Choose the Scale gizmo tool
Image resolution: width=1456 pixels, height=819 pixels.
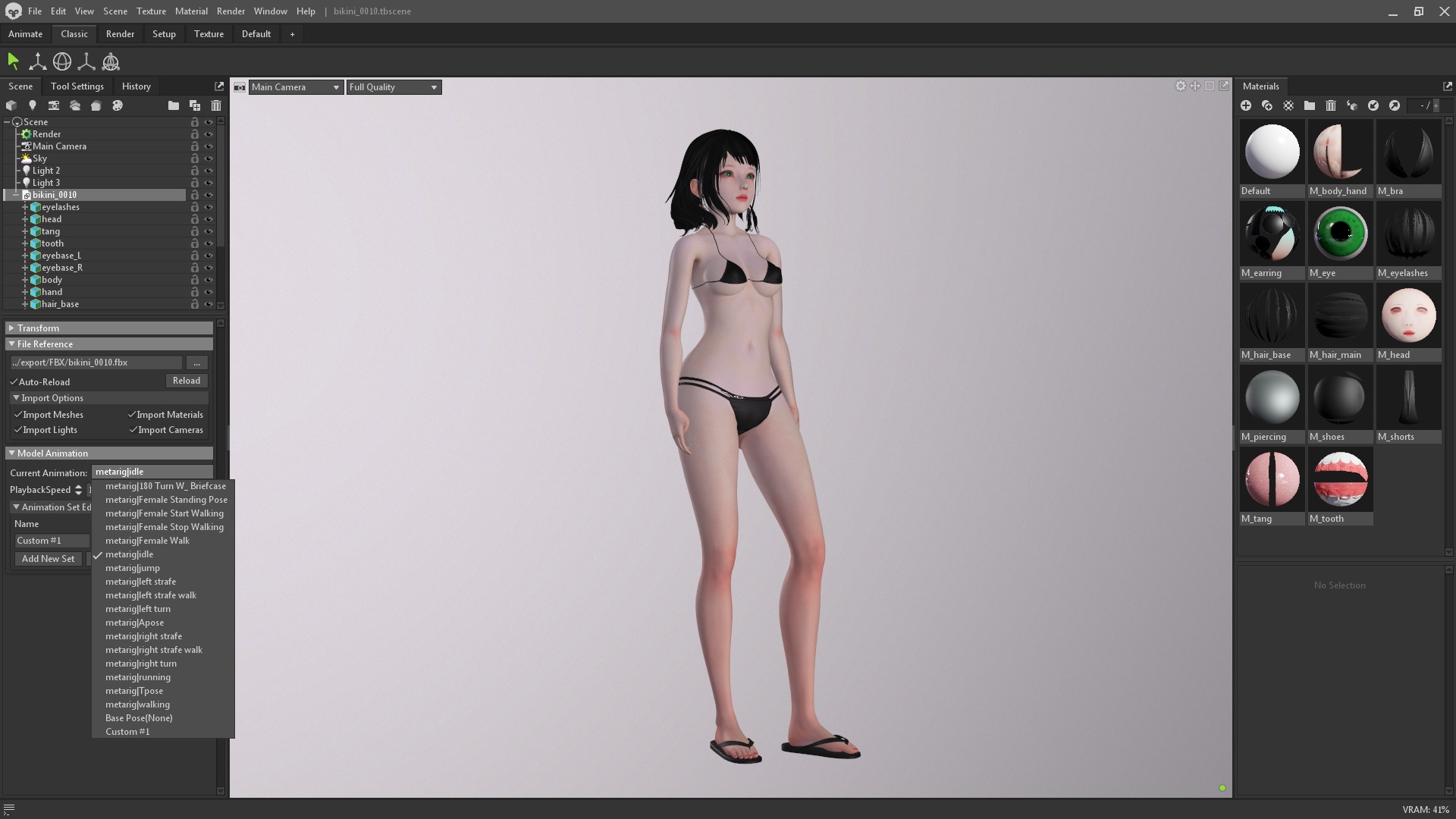[x=86, y=61]
